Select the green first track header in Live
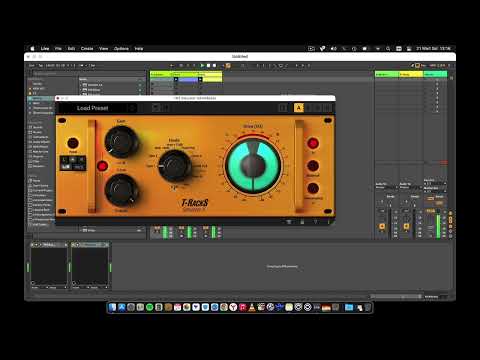Viewport: 480px width, 360px height. (x=161, y=74)
